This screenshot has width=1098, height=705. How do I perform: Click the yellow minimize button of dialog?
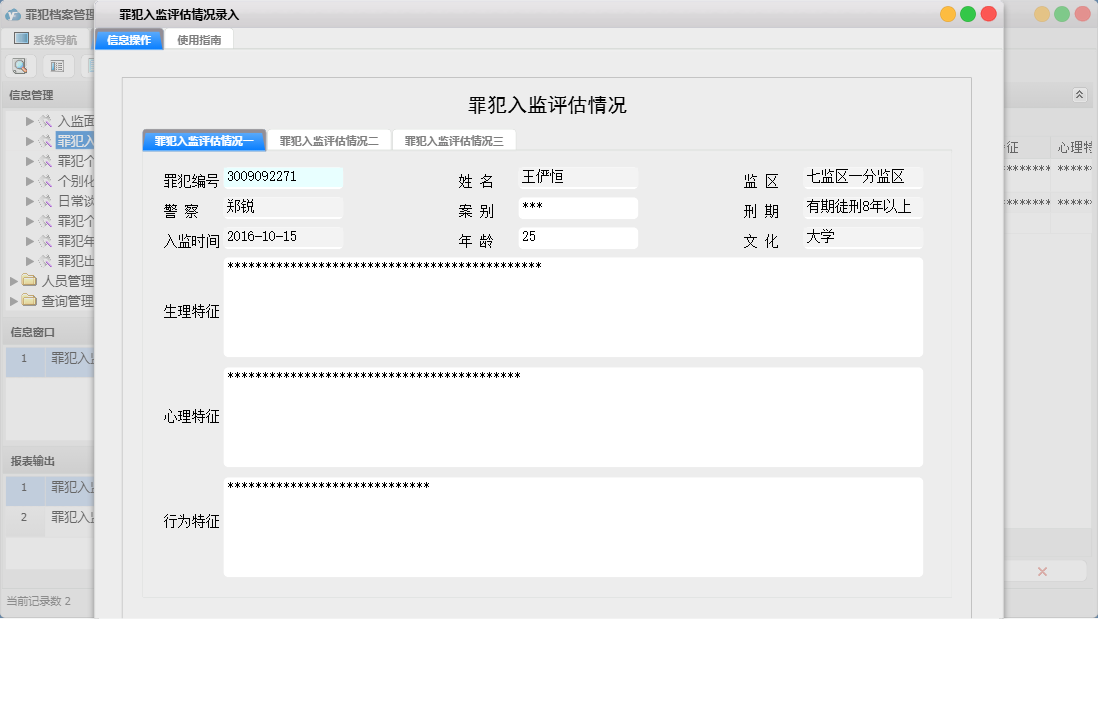tap(947, 14)
